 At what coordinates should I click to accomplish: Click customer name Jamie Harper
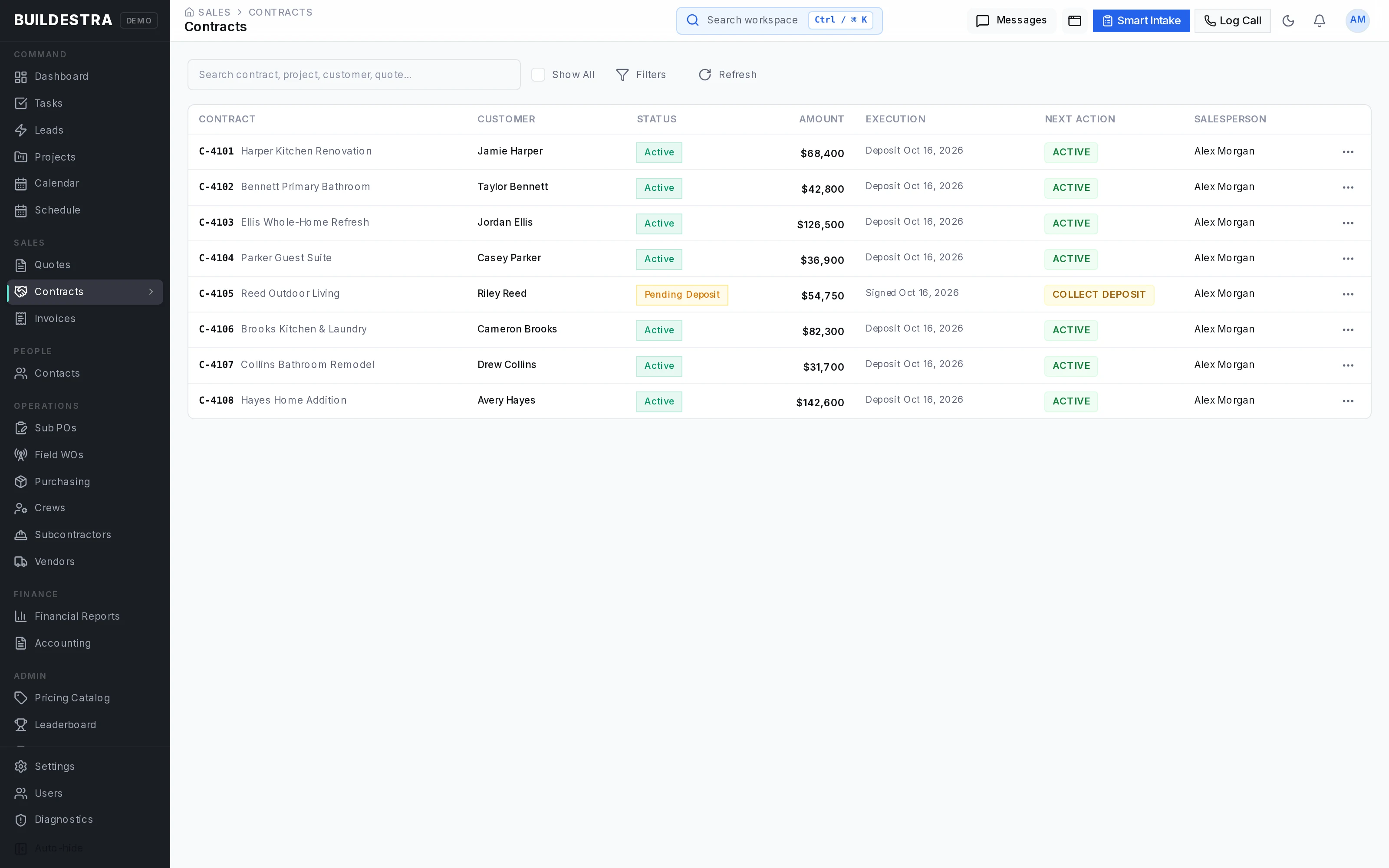510,151
